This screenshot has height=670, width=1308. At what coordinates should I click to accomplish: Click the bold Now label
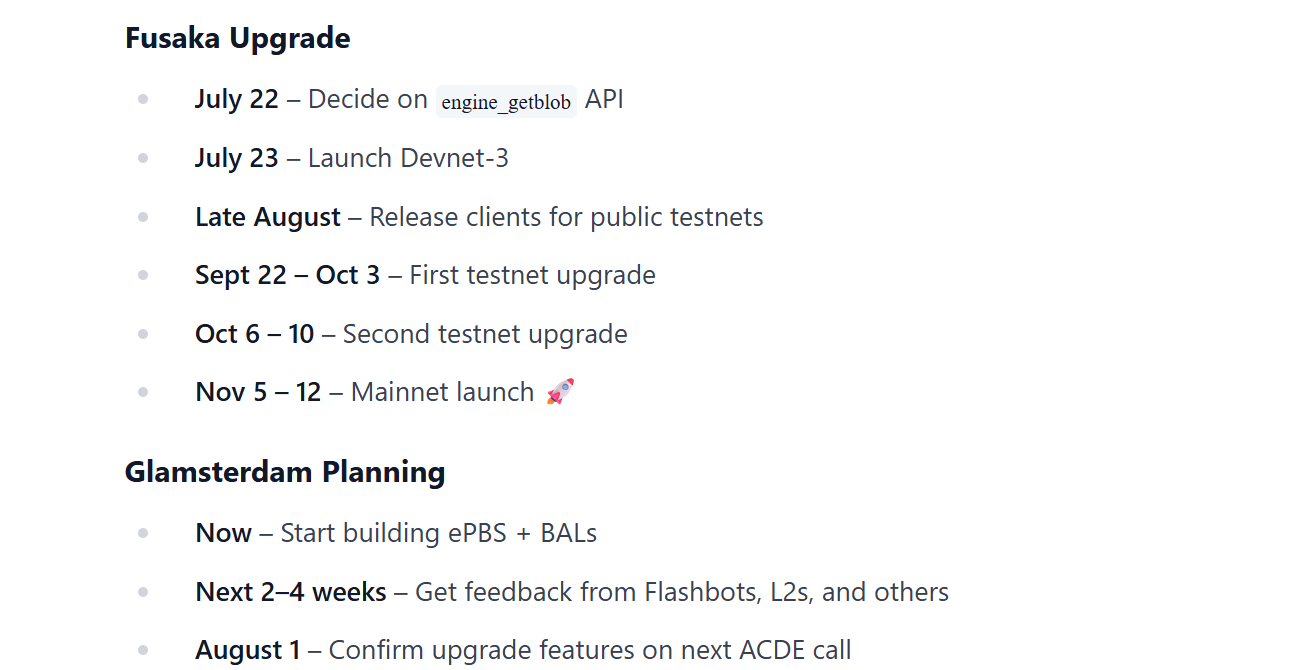(224, 534)
